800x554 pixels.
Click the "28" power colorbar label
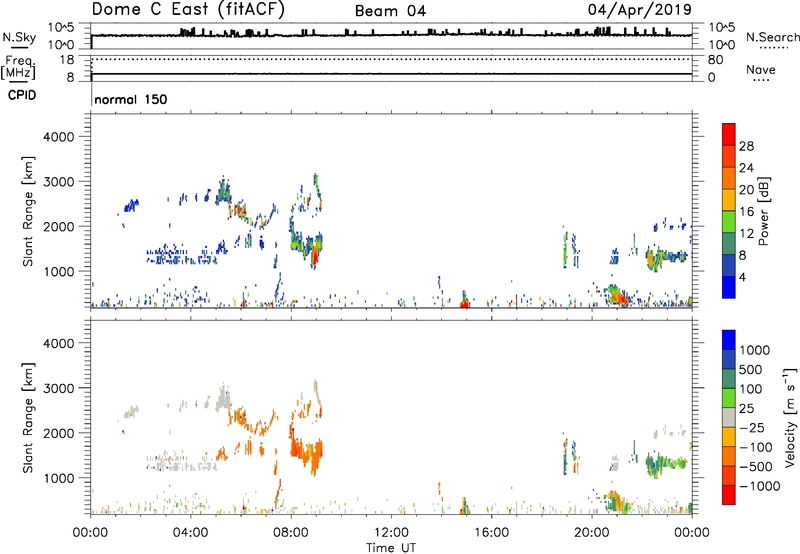[x=746, y=146]
